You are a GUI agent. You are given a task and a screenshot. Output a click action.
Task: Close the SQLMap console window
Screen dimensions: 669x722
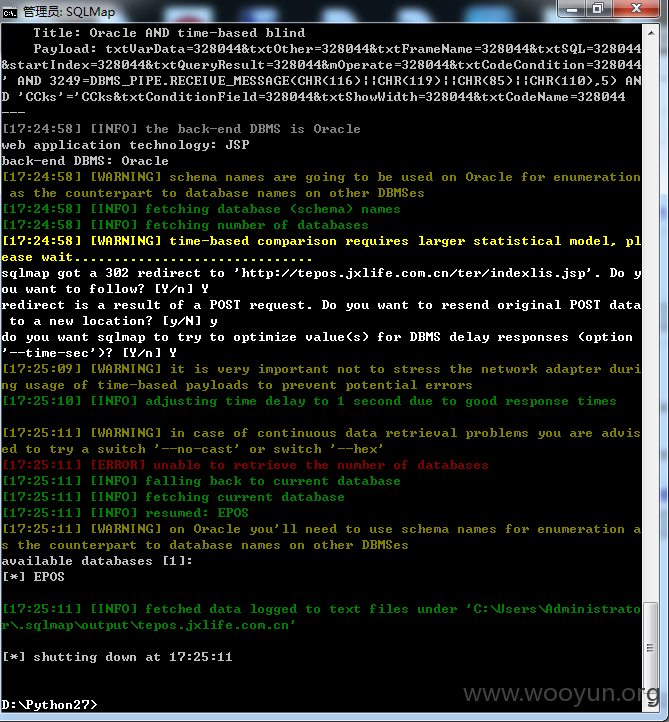coord(636,9)
